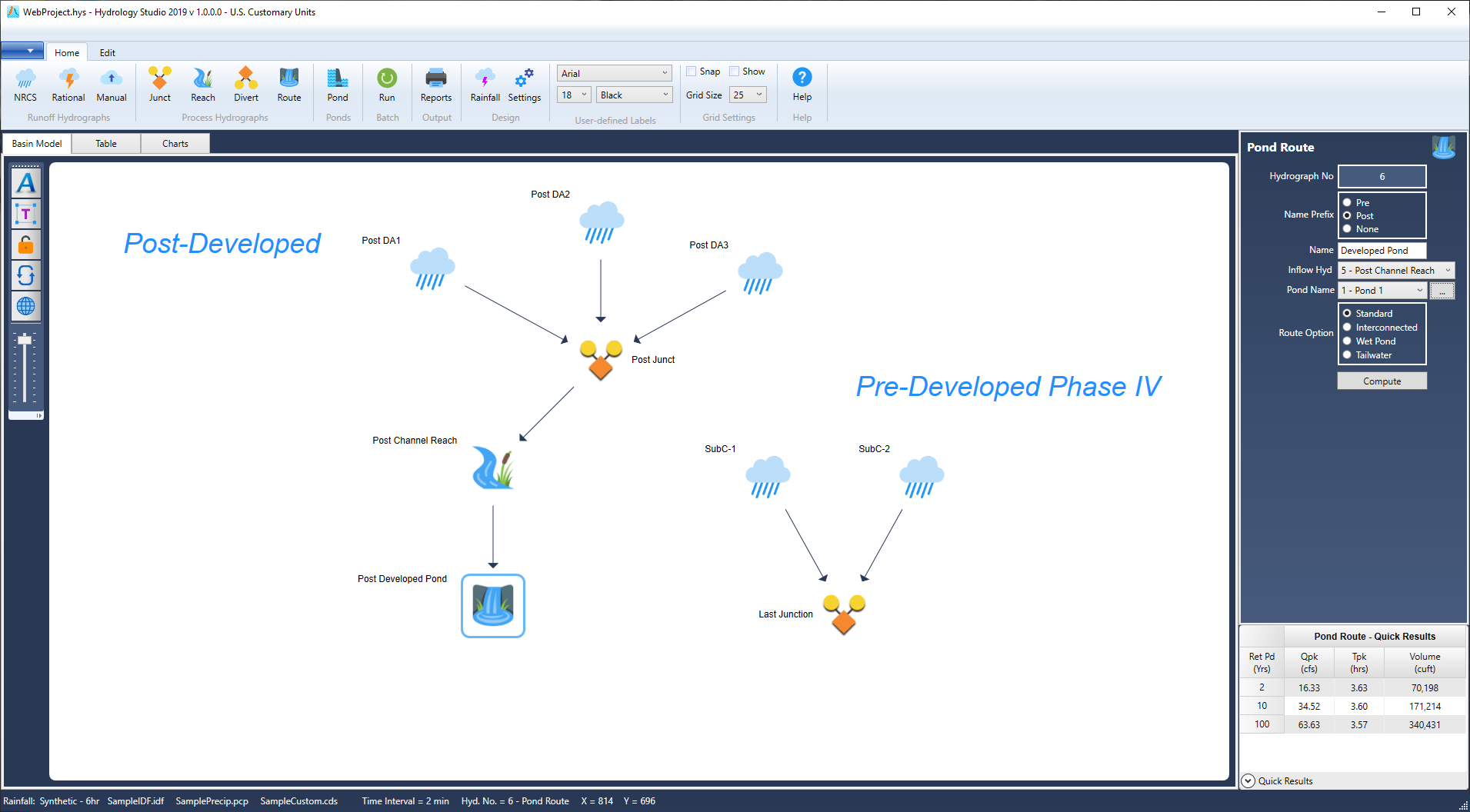Choose the Wet Pond route option

[x=1348, y=341]
